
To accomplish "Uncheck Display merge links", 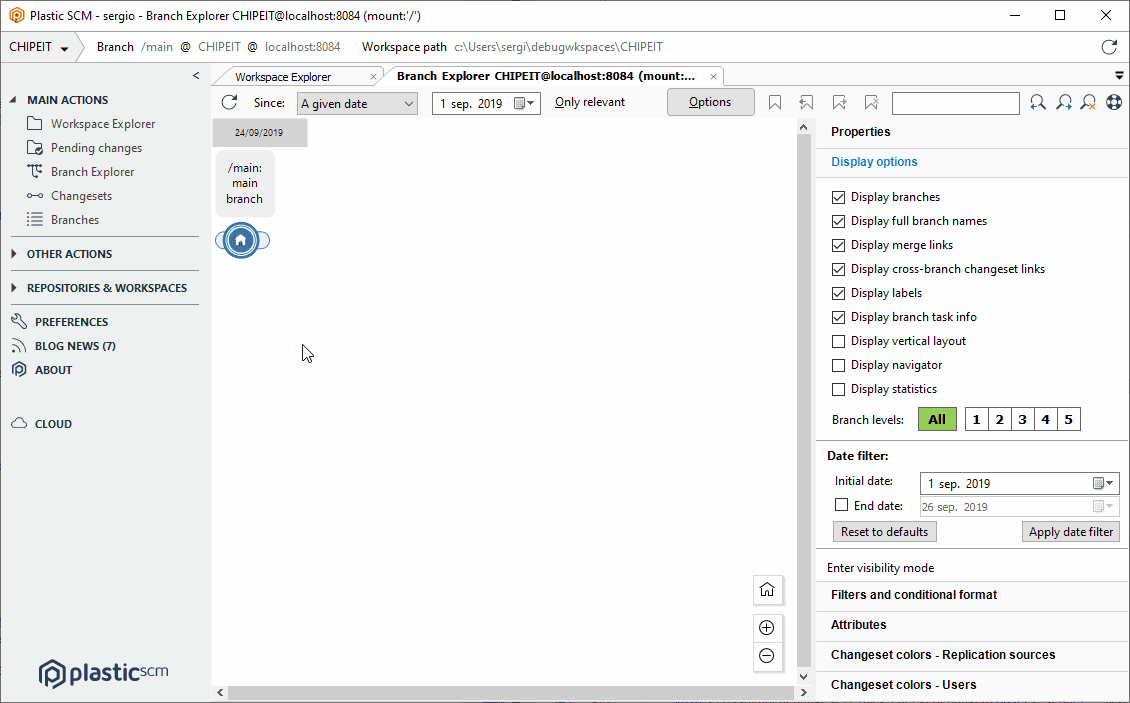I will 838,245.
